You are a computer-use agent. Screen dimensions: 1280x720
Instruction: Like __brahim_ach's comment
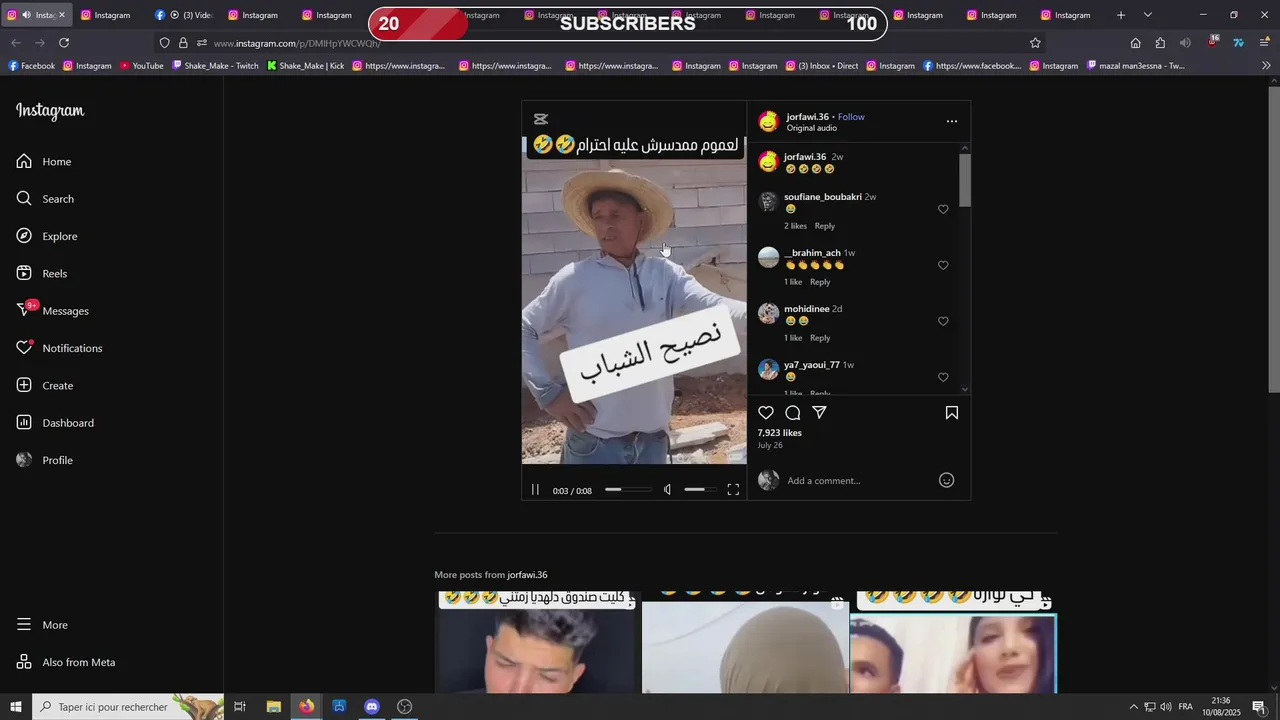[943, 265]
